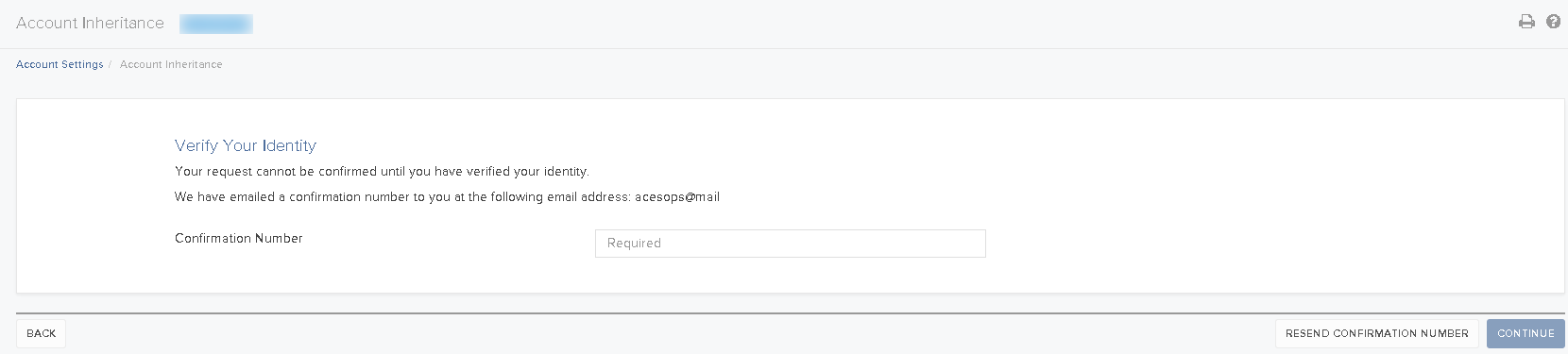
Task: Click RESEND CONFIRMATION NUMBER button
Action: click(x=1376, y=333)
